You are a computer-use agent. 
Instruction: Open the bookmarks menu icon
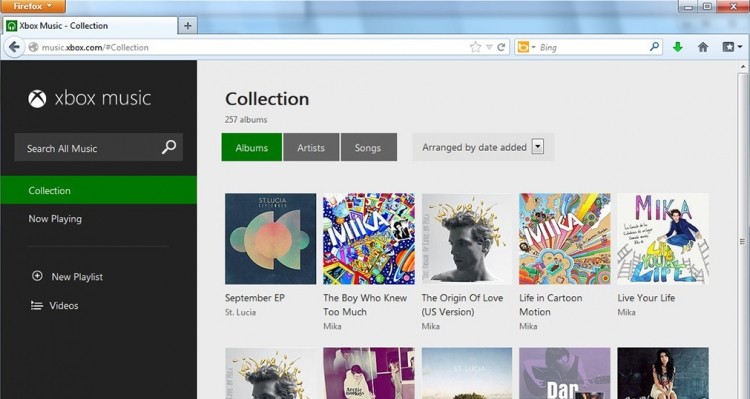click(x=731, y=47)
